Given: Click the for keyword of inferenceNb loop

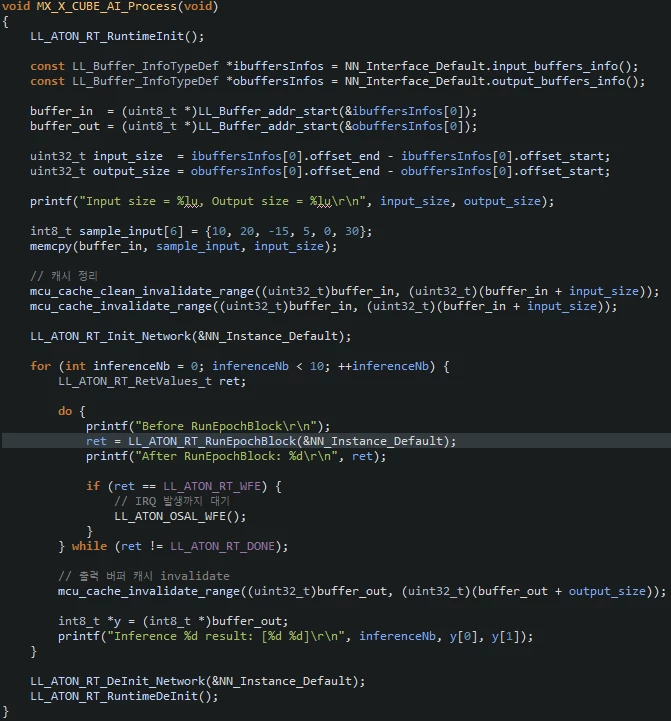Looking at the screenshot, I should pos(40,366).
